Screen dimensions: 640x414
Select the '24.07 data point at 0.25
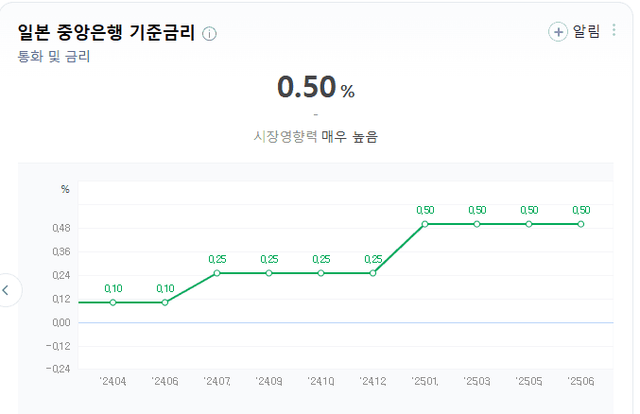pos(217,272)
